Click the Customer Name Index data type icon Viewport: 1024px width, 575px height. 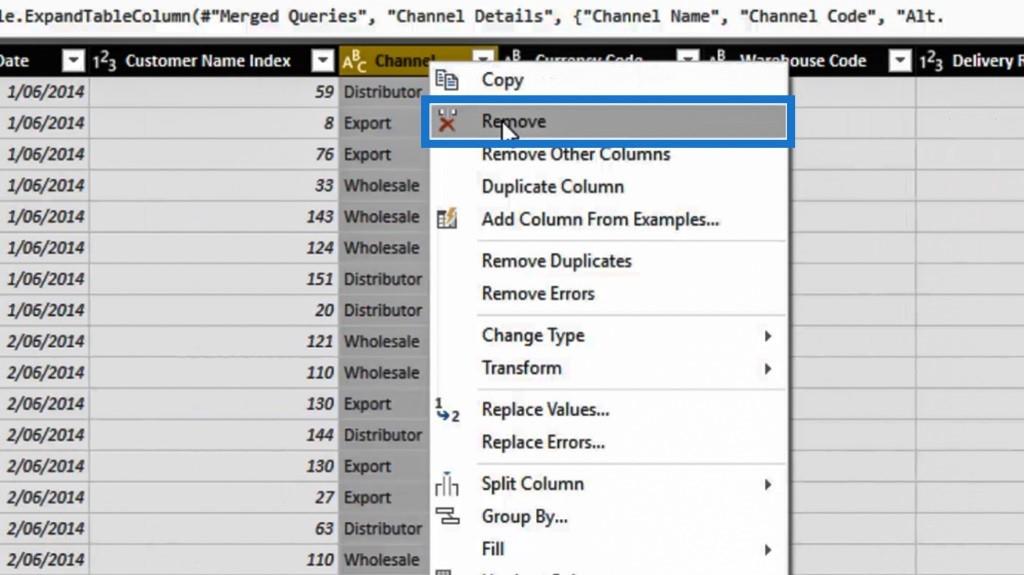point(105,61)
